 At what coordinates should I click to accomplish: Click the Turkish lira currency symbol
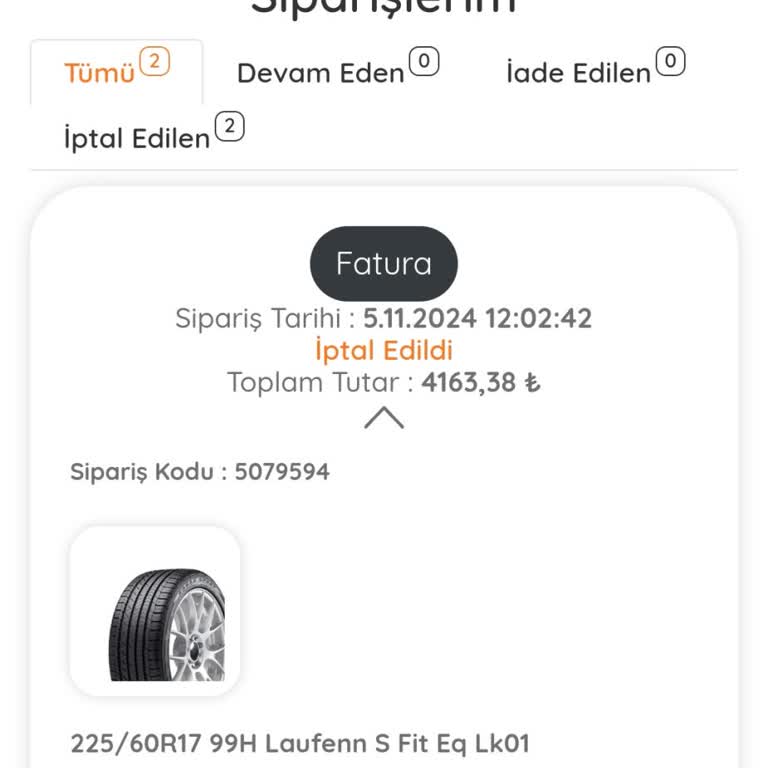[x=533, y=383]
